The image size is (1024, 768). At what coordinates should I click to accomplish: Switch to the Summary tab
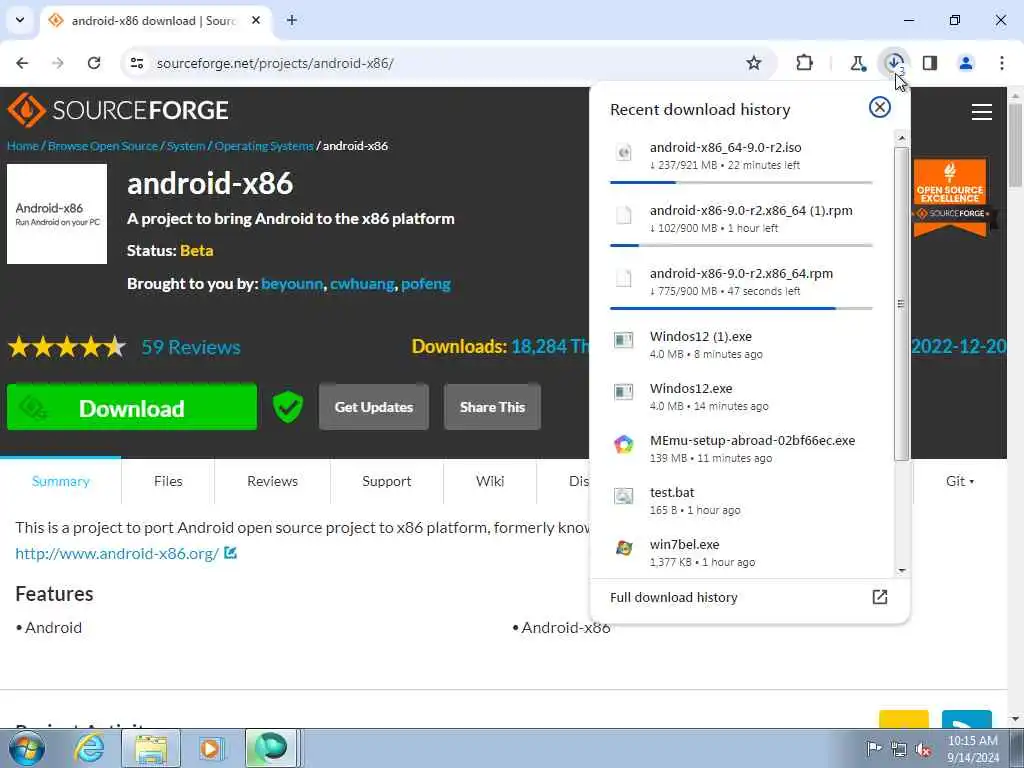pyautogui.click(x=60, y=481)
